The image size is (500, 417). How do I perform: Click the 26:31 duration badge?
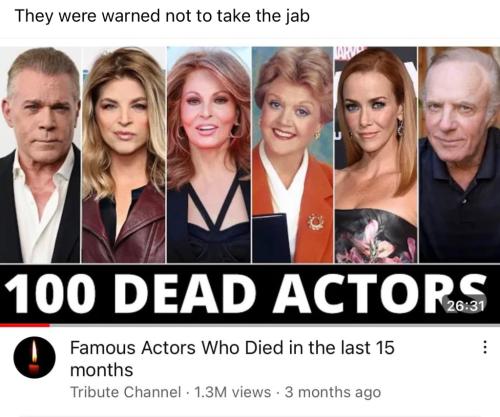[x=465, y=305]
